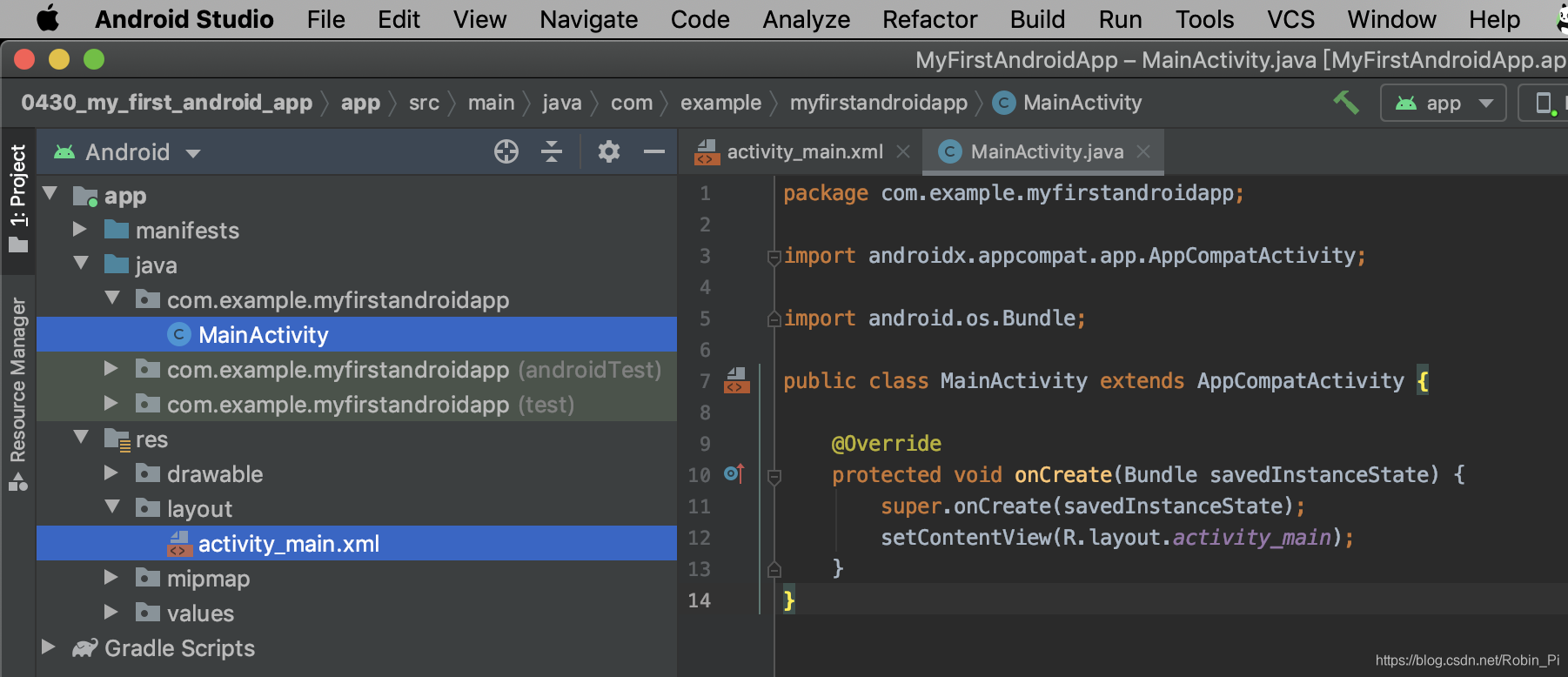This screenshot has width=1568, height=677.
Task: Select the drawable folder row
Action: click(x=357, y=473)
